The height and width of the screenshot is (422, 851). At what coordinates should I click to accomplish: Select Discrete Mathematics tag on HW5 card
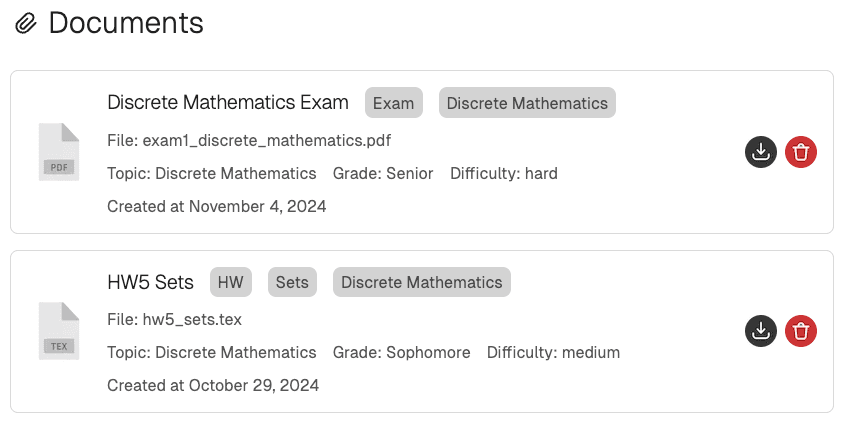422,282
